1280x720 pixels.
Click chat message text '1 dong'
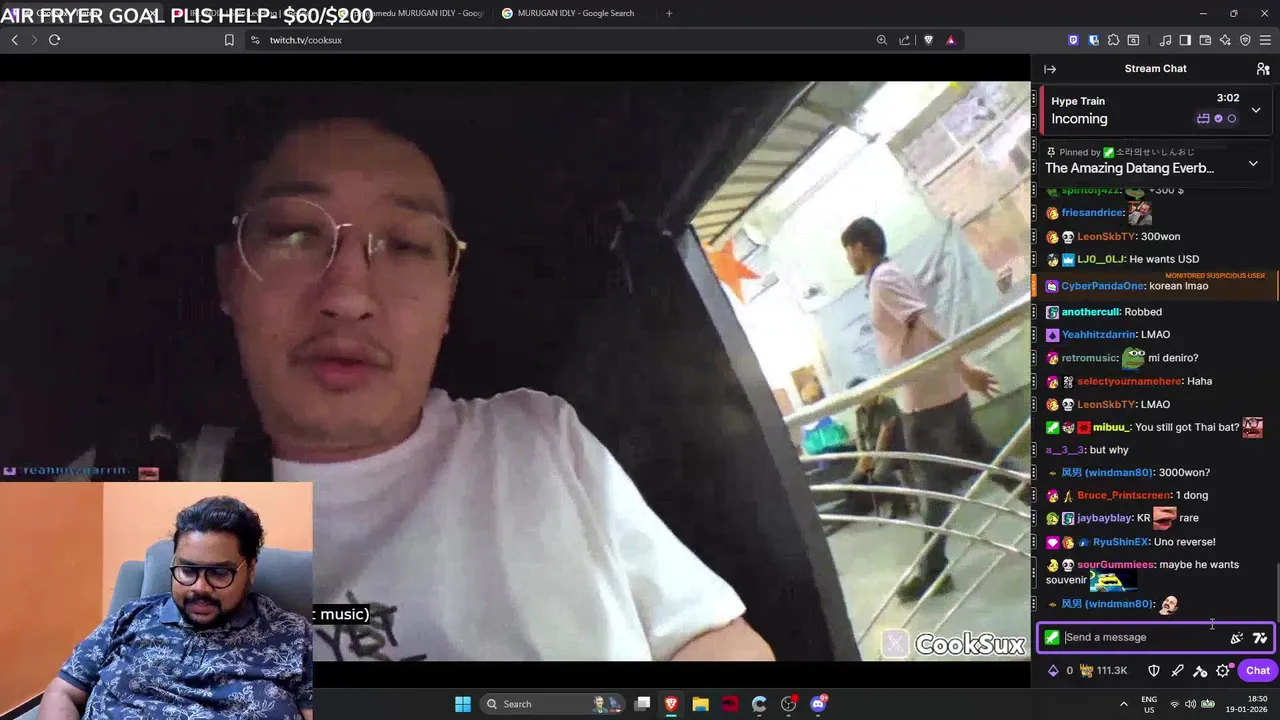click(x=1192, y=495)
